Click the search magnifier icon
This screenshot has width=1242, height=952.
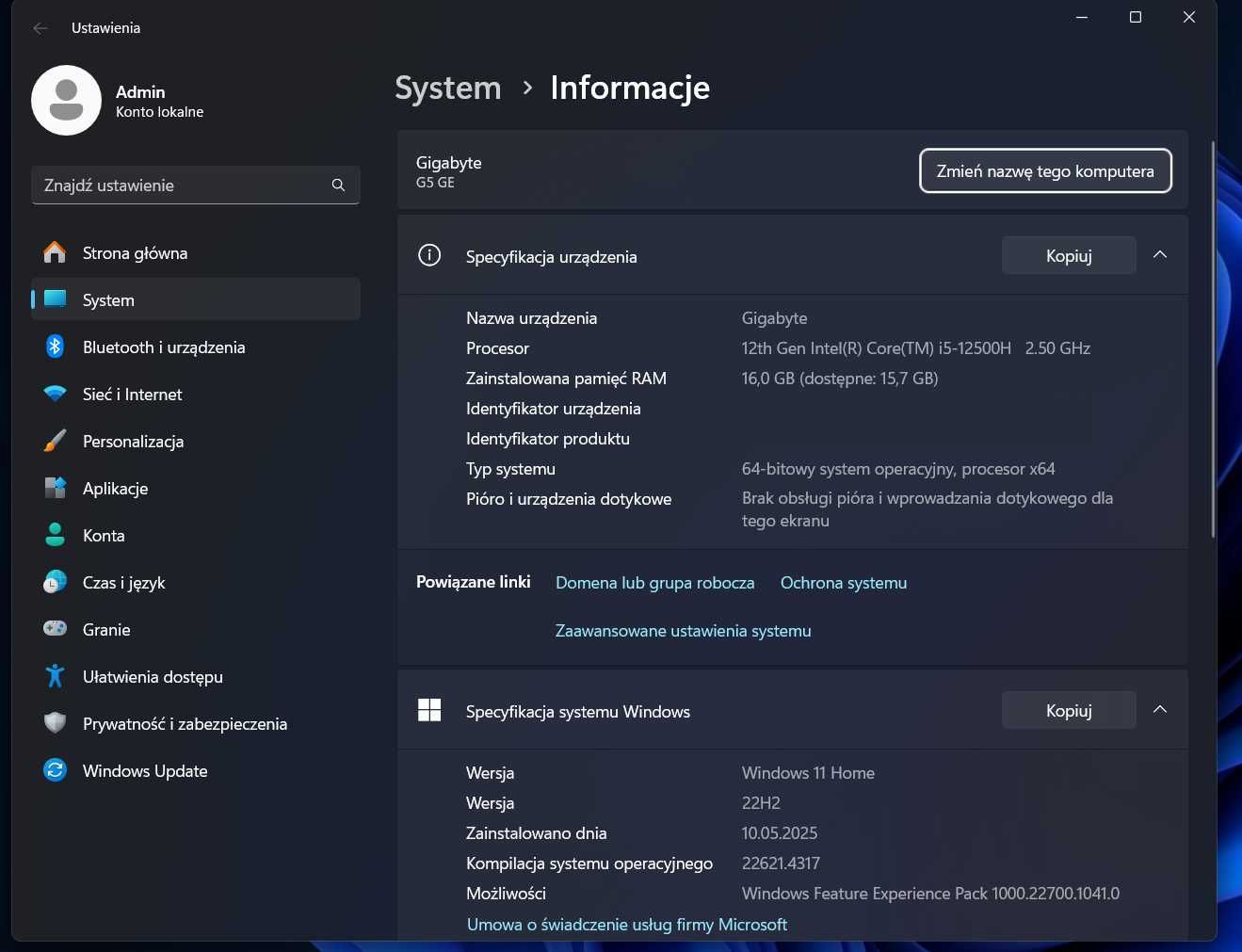338,186
